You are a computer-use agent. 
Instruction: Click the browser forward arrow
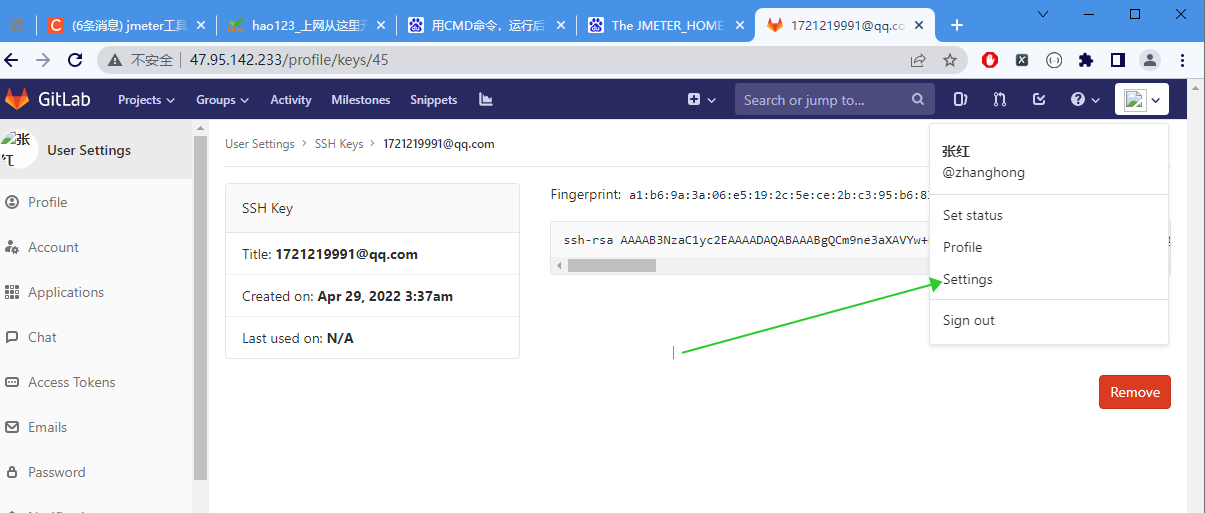[43, 60]
